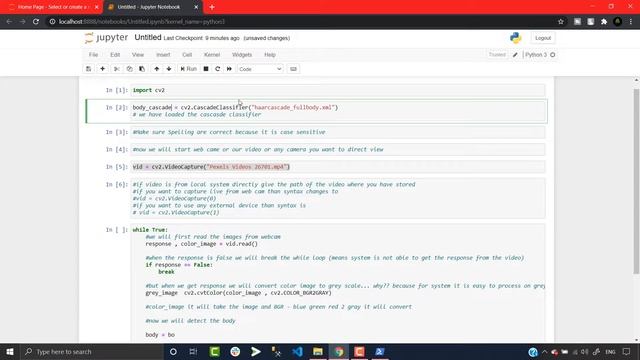The image size is (640, 360).
Task: Move selected cell down arrow
Action: [169, 69]
